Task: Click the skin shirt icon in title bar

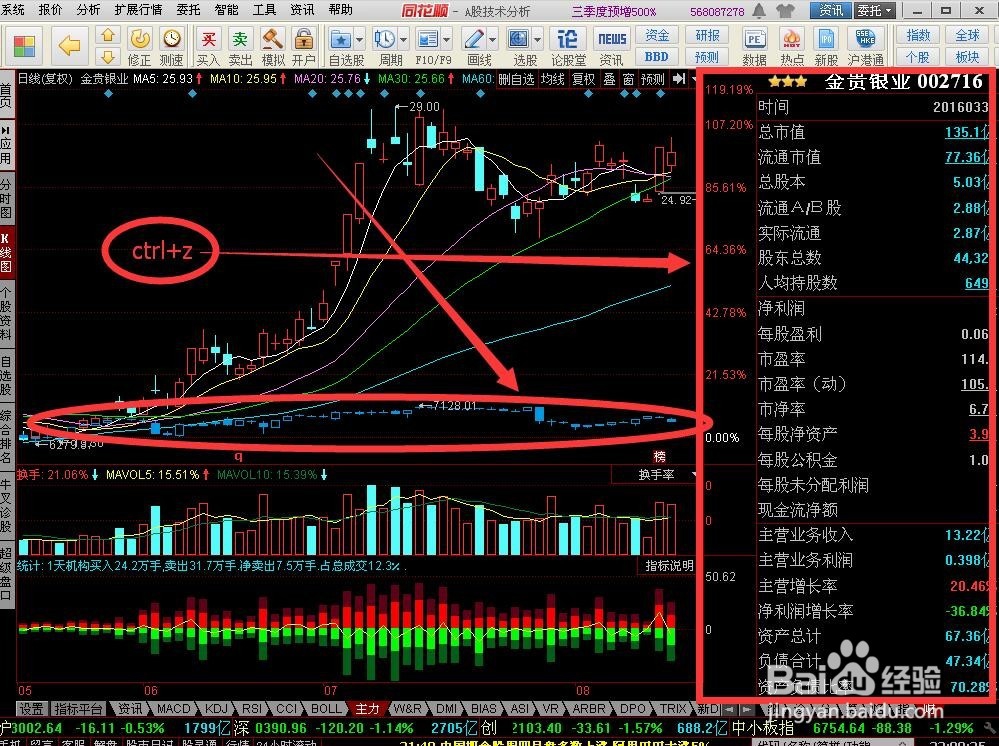Action: coord(786,11)
